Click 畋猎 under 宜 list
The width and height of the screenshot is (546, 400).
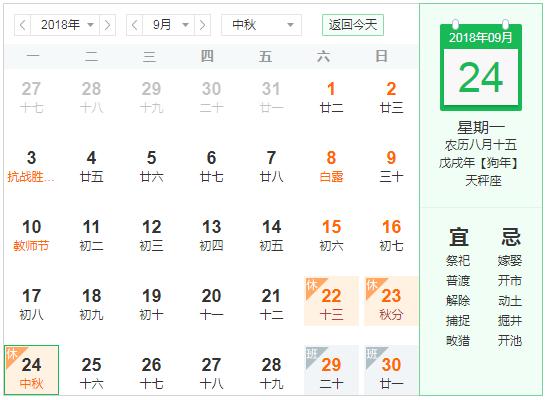point(458,340)
